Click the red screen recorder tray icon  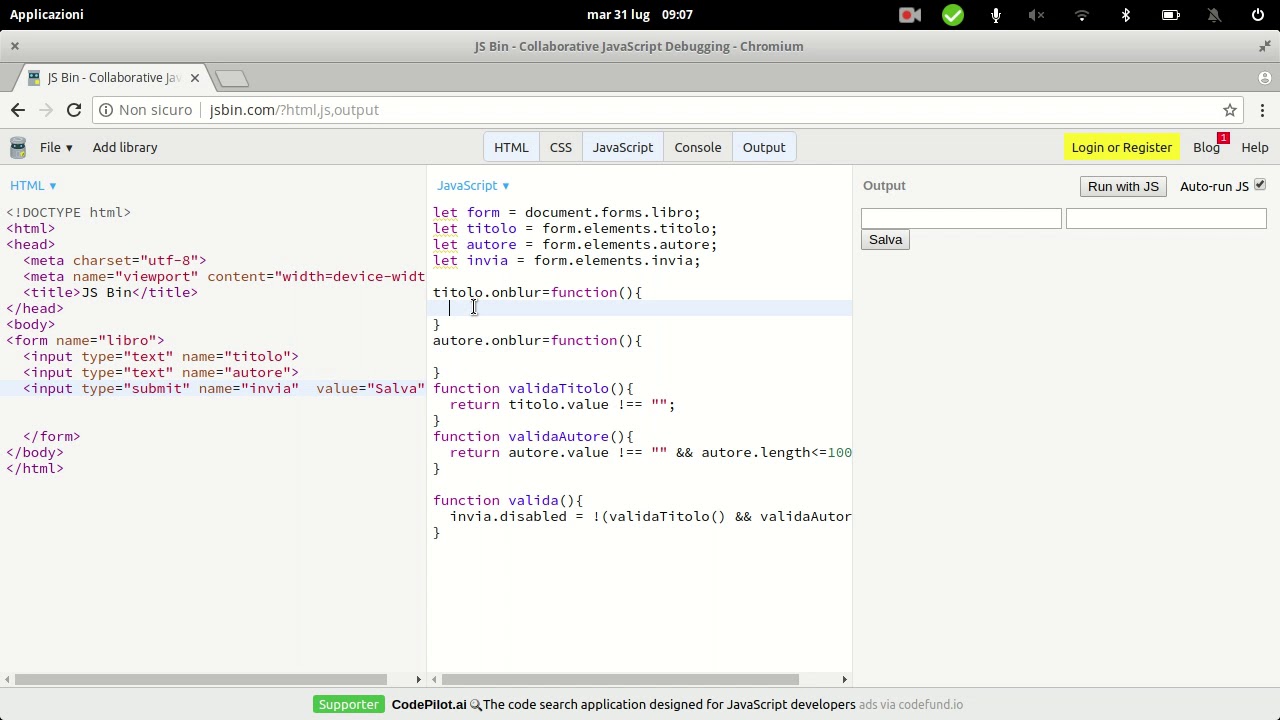click(x=910, y=15)
